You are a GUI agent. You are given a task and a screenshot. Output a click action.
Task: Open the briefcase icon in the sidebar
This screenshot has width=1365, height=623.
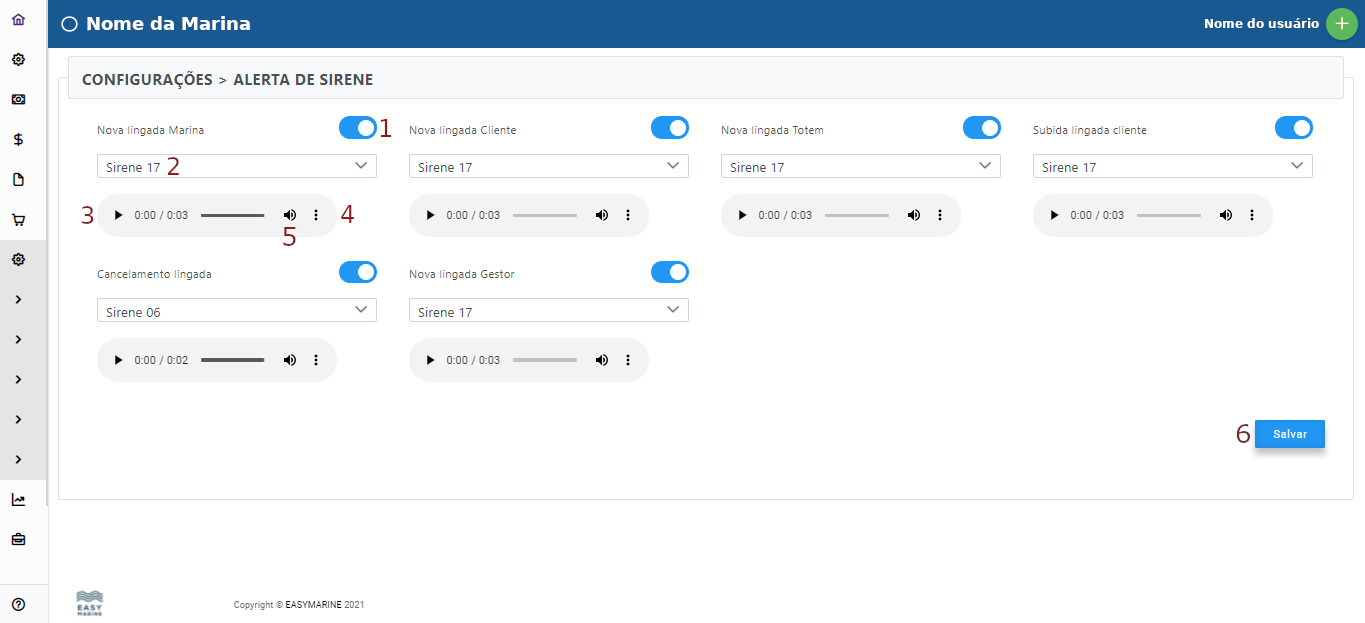18,540
